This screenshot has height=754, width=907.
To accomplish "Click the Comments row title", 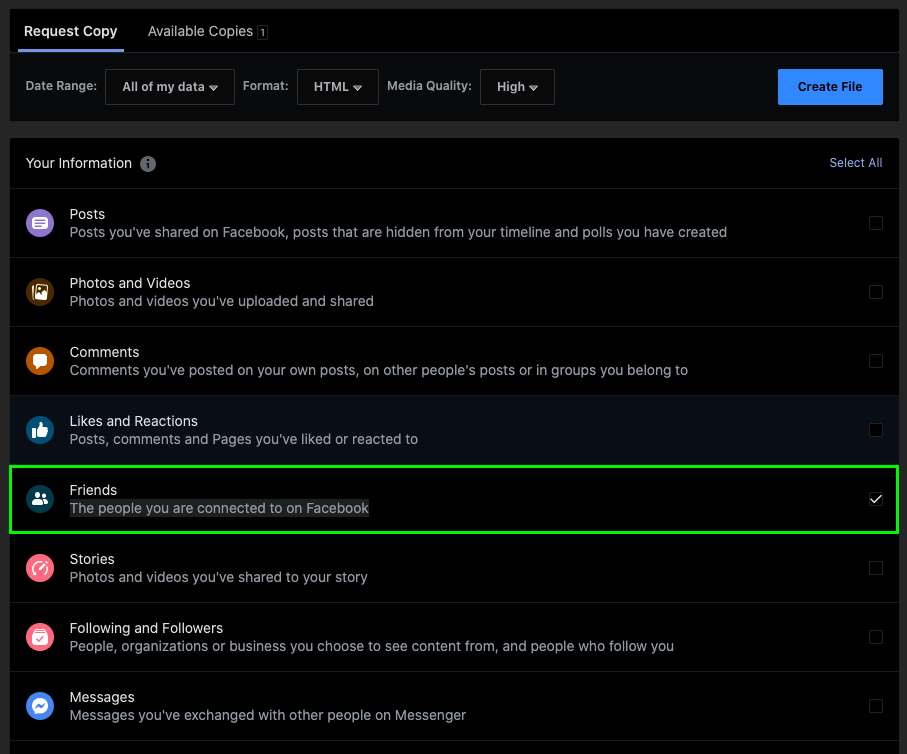I will click(x=104, y=352).
